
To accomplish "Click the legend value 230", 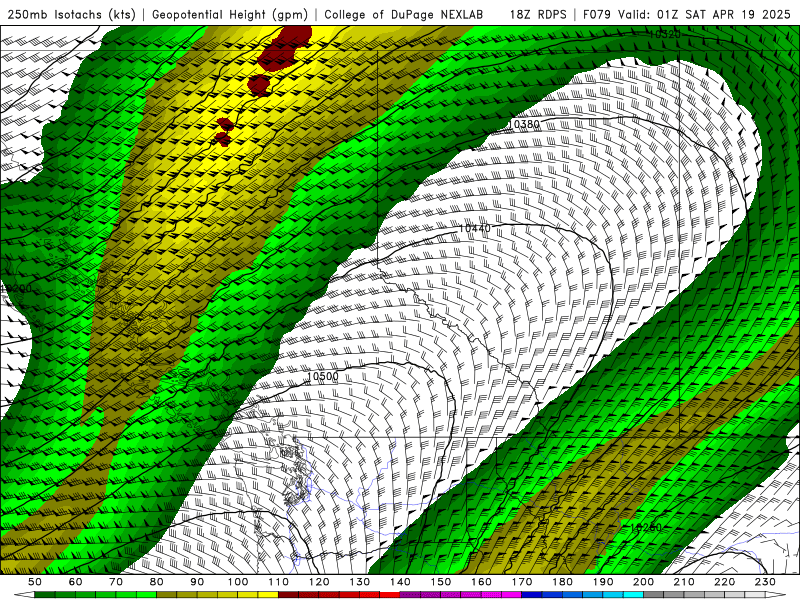I will (765, 582).
